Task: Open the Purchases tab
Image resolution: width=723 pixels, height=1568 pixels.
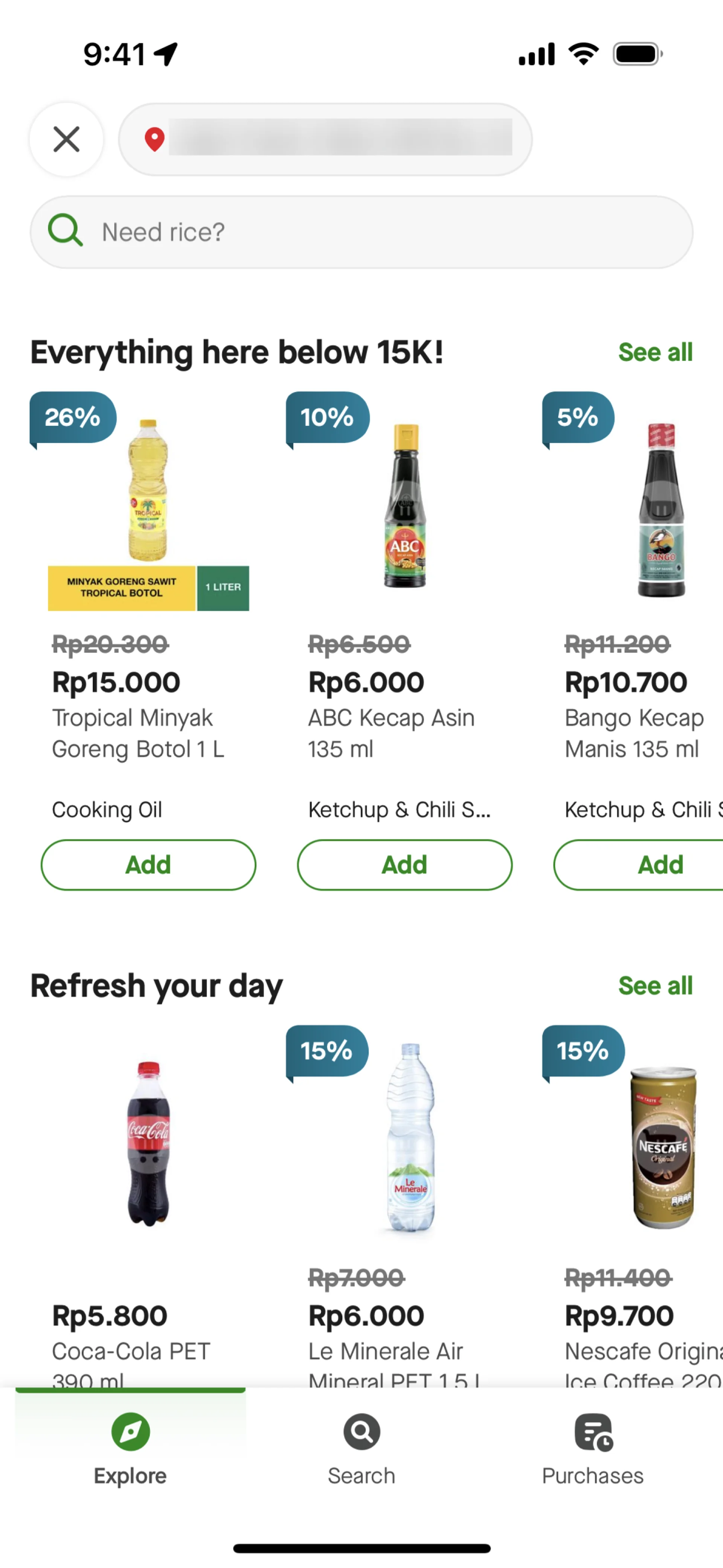Action: click(593, 1448)
